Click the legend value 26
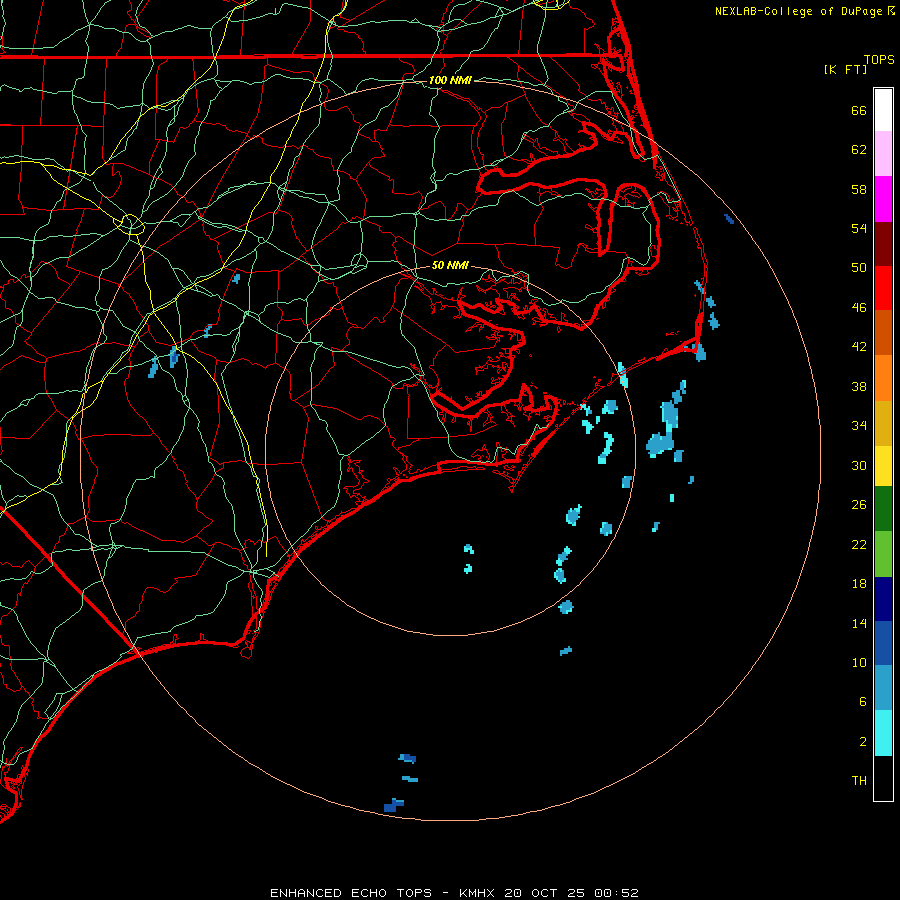This screenshot has height=900, width=900. point(859,505)
